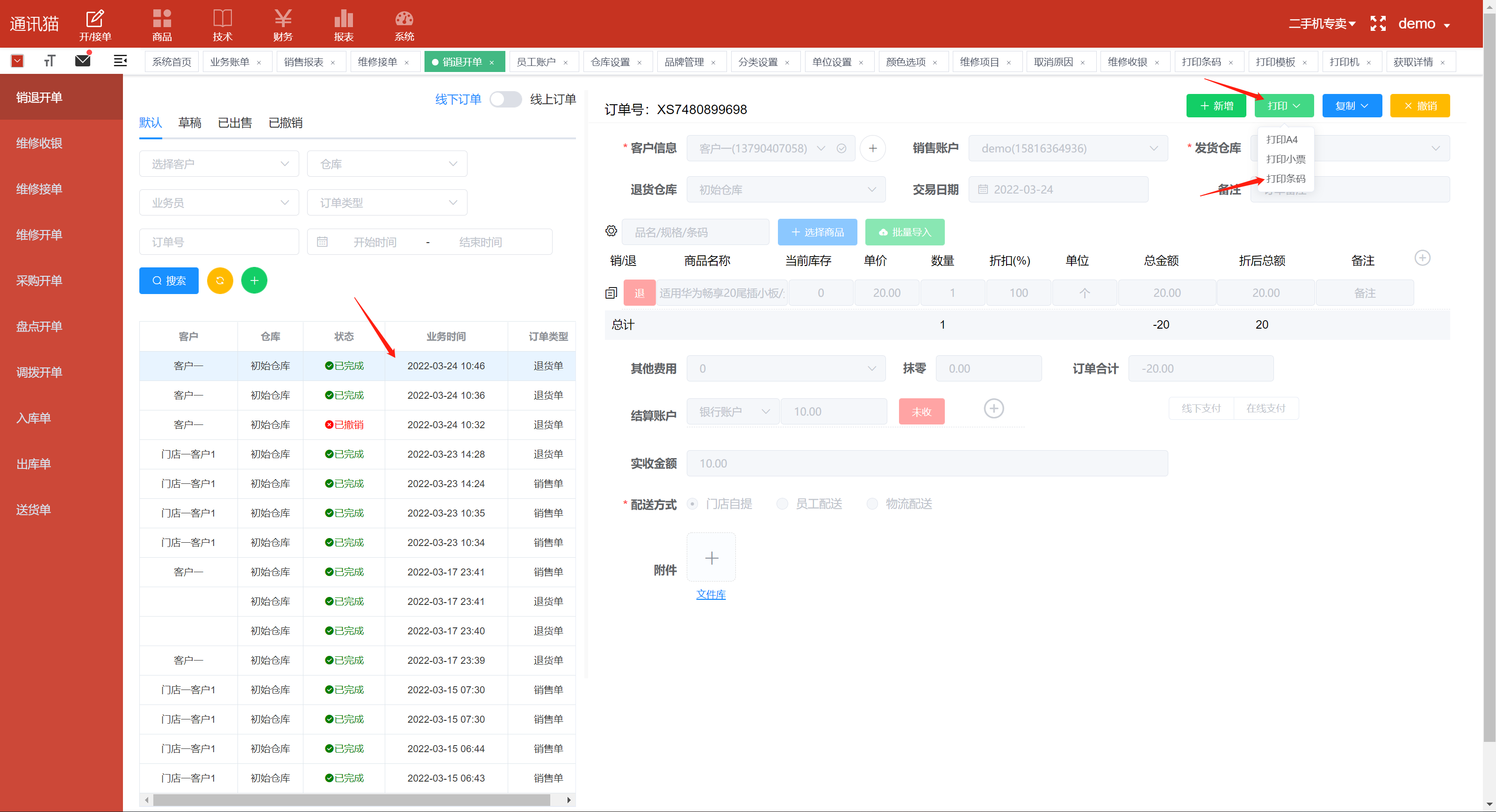Open the 选择客户 dropdown
1496x812 pixels.
pos(219,164)
